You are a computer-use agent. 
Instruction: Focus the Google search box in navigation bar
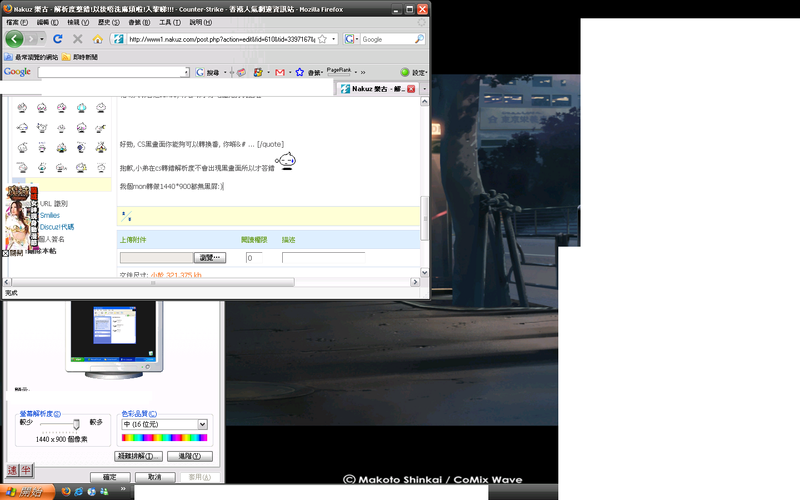click(x=387, y=39)
